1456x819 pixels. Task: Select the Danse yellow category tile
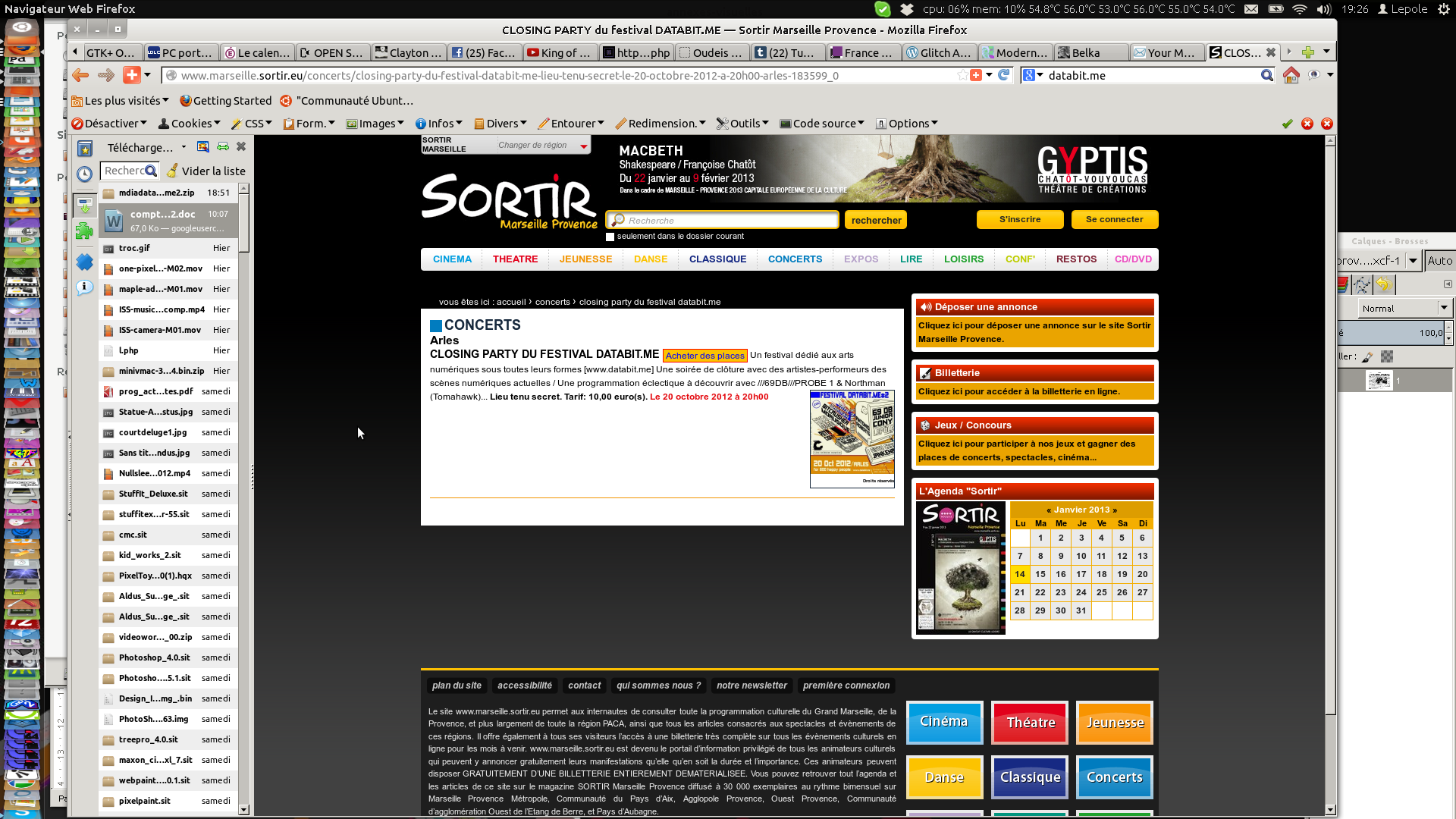point(944,777)
